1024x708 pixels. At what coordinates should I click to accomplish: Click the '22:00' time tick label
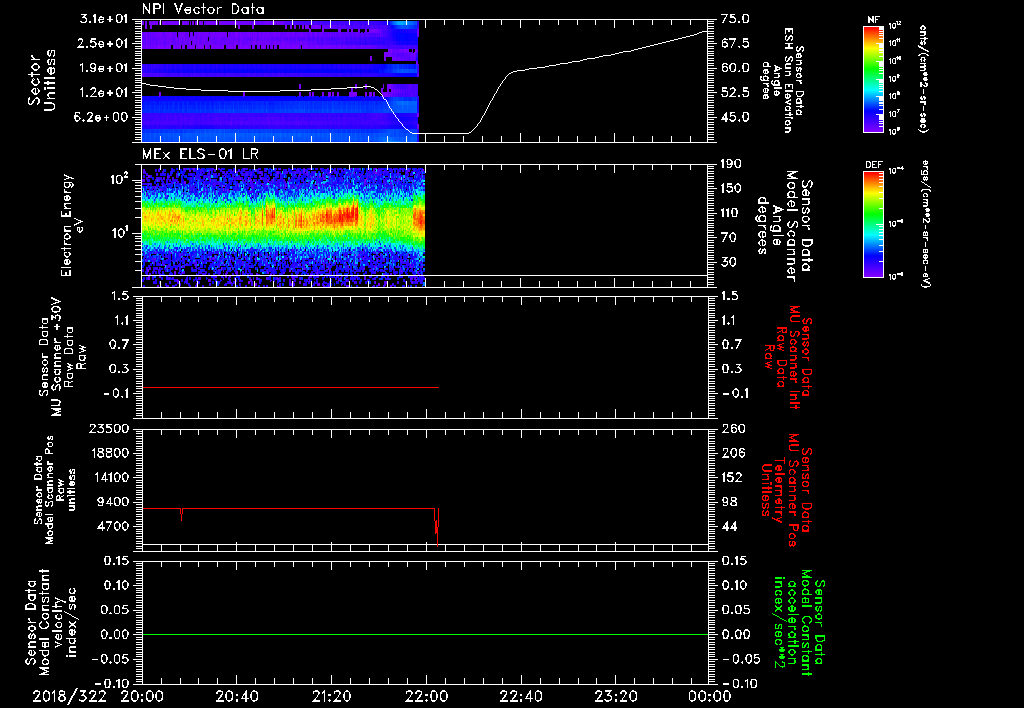pyautogui.click(x=426, y=696)
